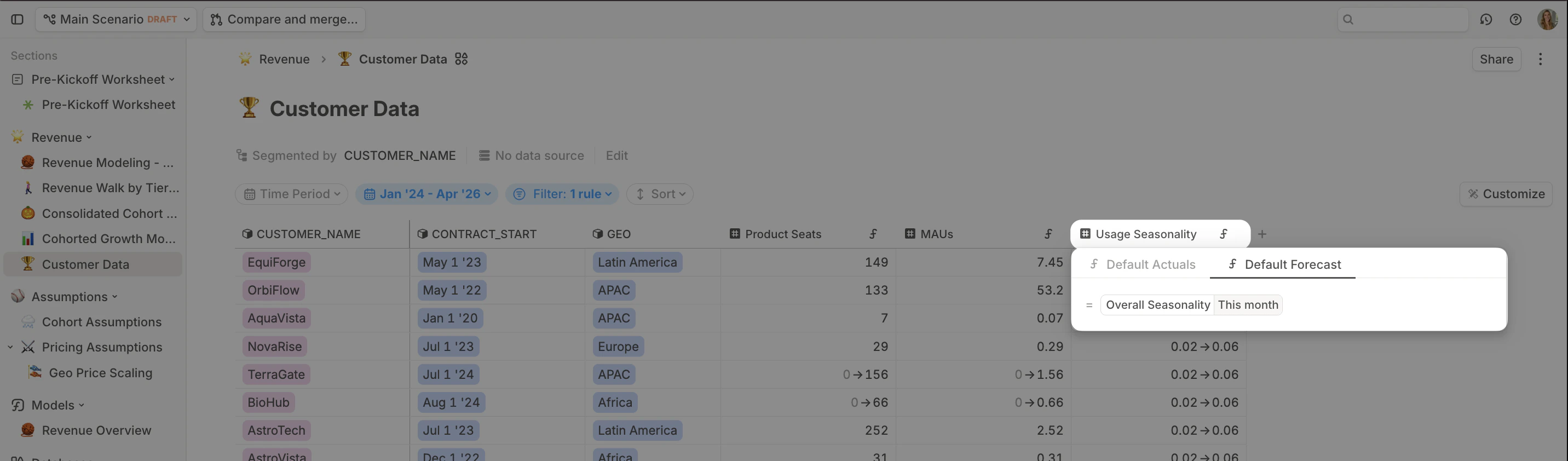
Task: Add a new column with plus icon
Action: click(1262, 234)
